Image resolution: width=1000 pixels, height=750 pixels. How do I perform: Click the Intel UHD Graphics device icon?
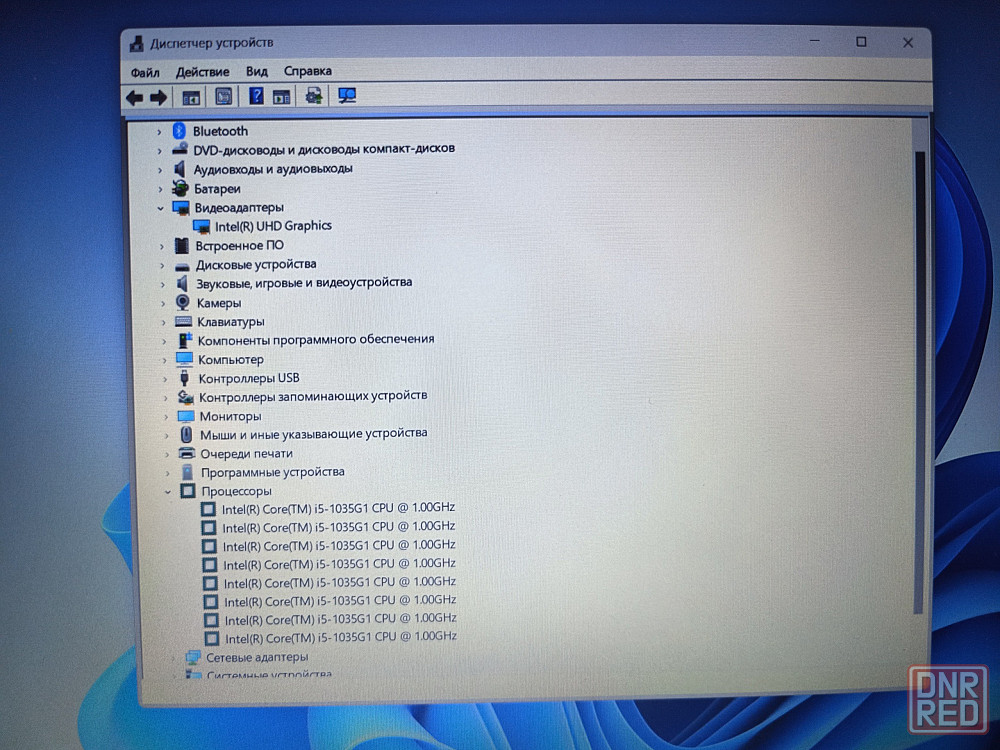[202, 226]
